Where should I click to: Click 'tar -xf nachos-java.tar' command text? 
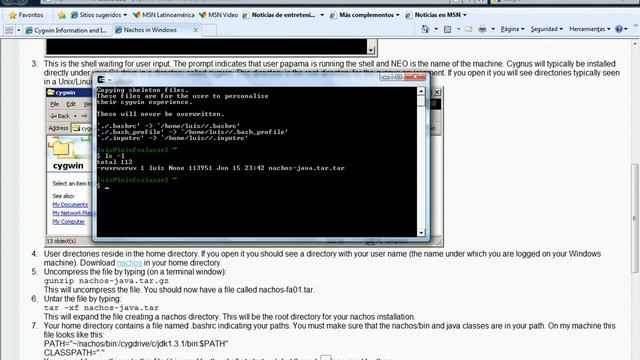(101, 308)
